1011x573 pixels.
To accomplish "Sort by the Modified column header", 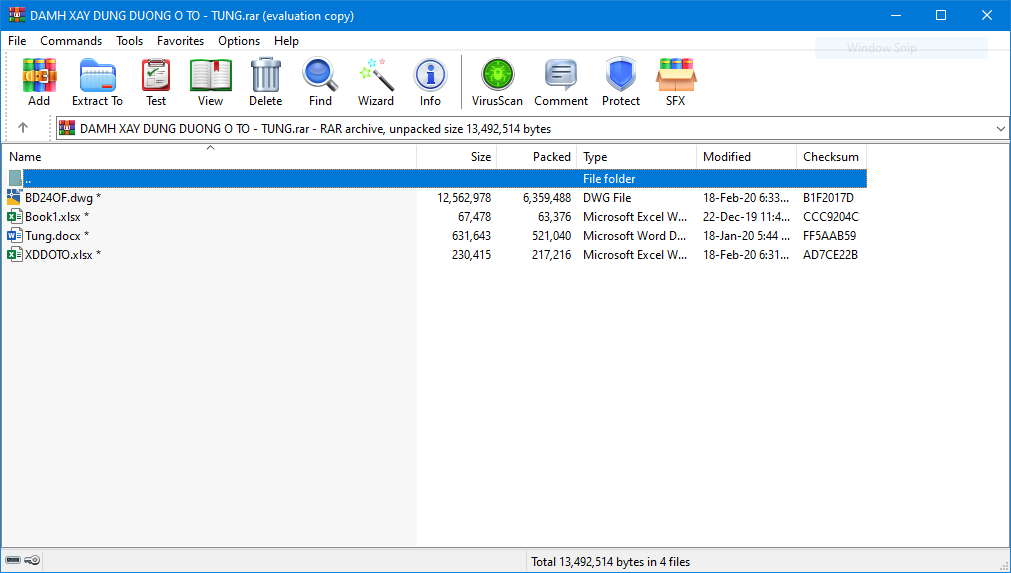I will (x=747, y=157).
